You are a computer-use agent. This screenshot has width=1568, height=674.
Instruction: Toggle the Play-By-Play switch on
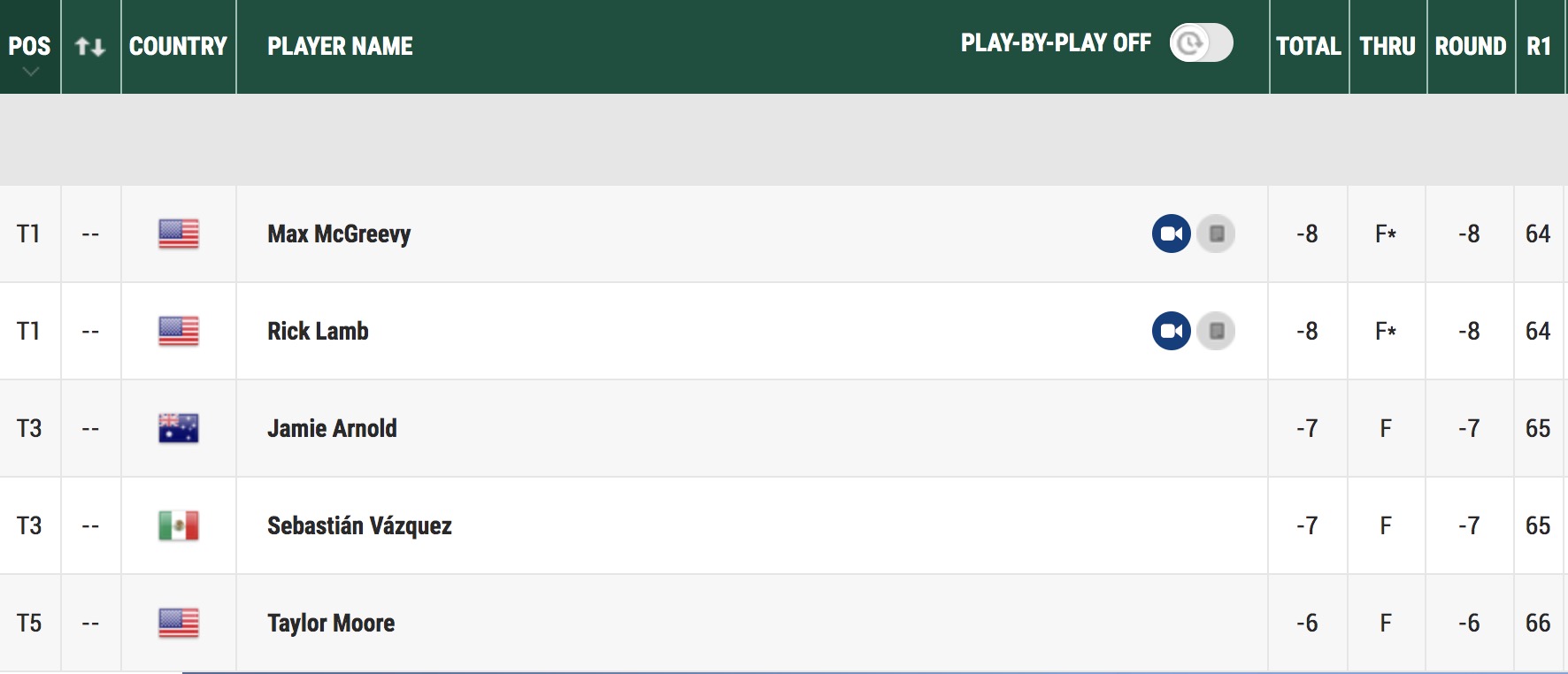(1201, 42)
